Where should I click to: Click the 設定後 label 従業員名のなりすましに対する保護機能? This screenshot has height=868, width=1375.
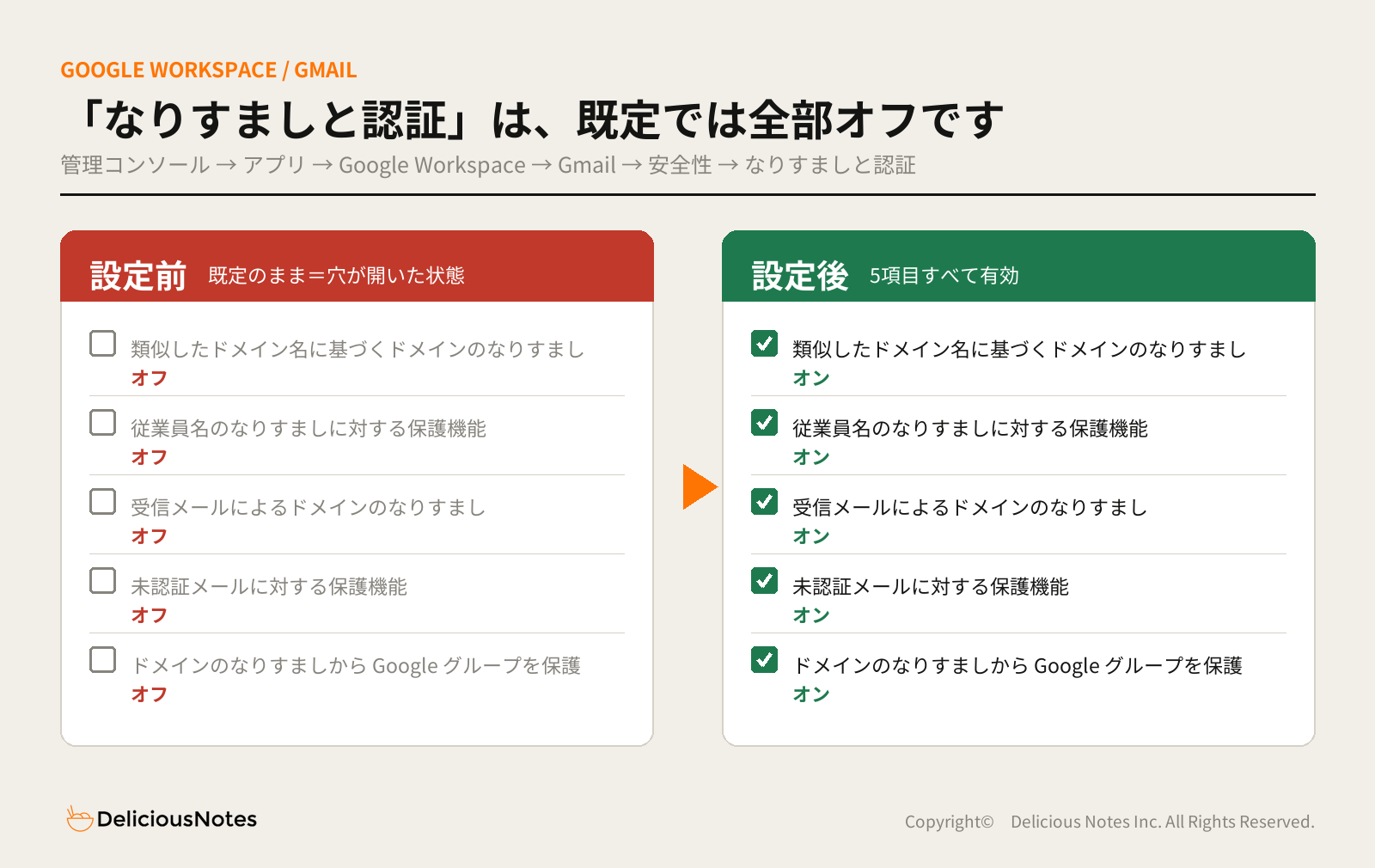(x=970, y=428)
